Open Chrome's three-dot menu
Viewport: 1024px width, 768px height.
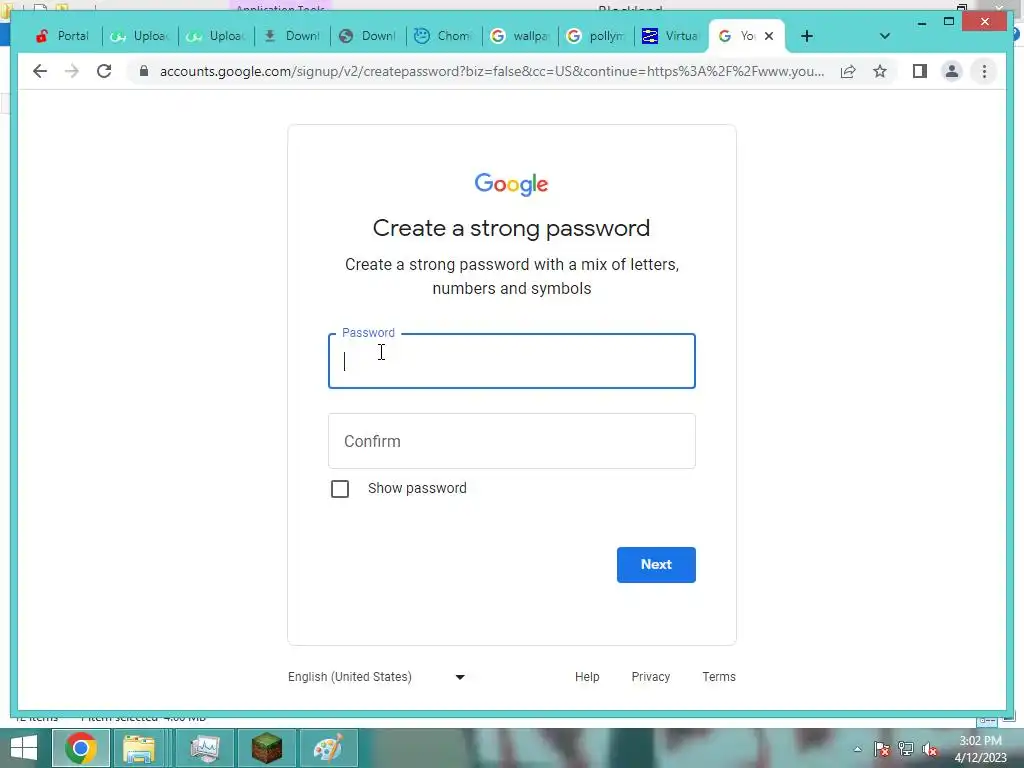pos(984,71)
